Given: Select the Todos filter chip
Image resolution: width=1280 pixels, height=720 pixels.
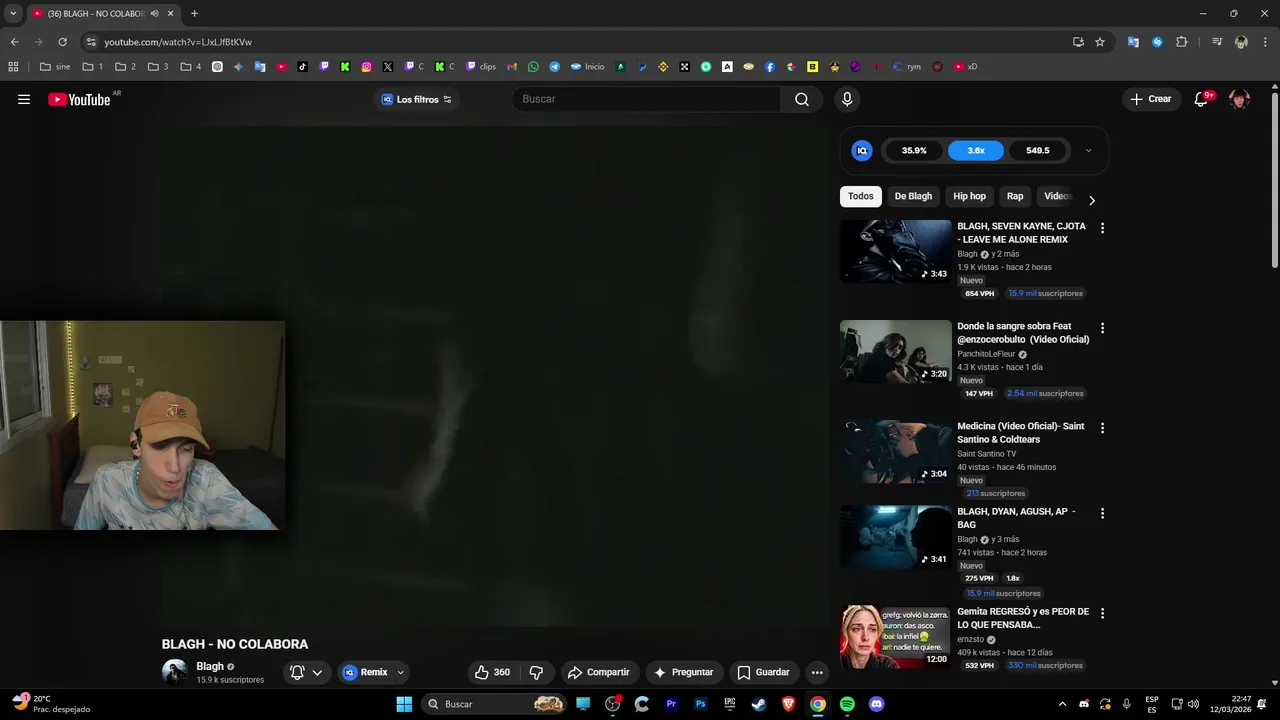Looking at the screenshot, I should tap(860, 196).
